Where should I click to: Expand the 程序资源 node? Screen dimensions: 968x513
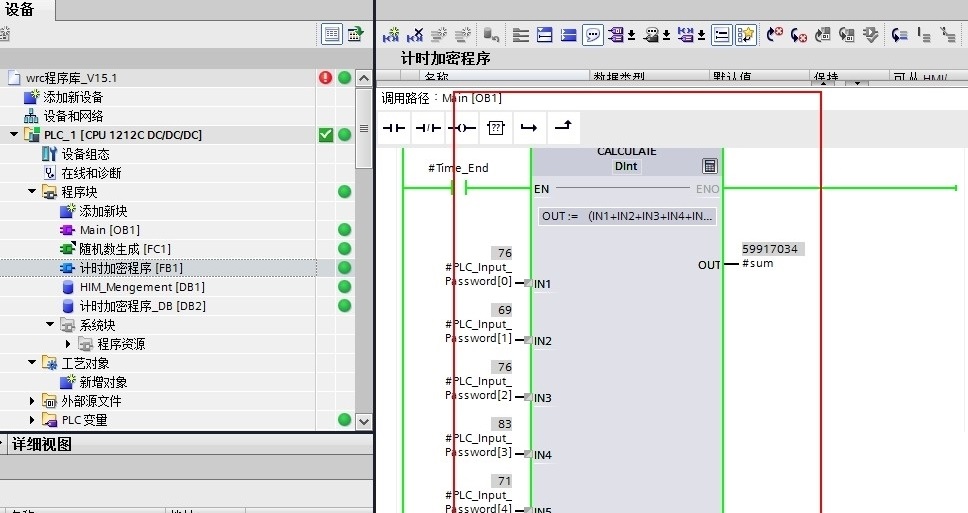point(68,344)
